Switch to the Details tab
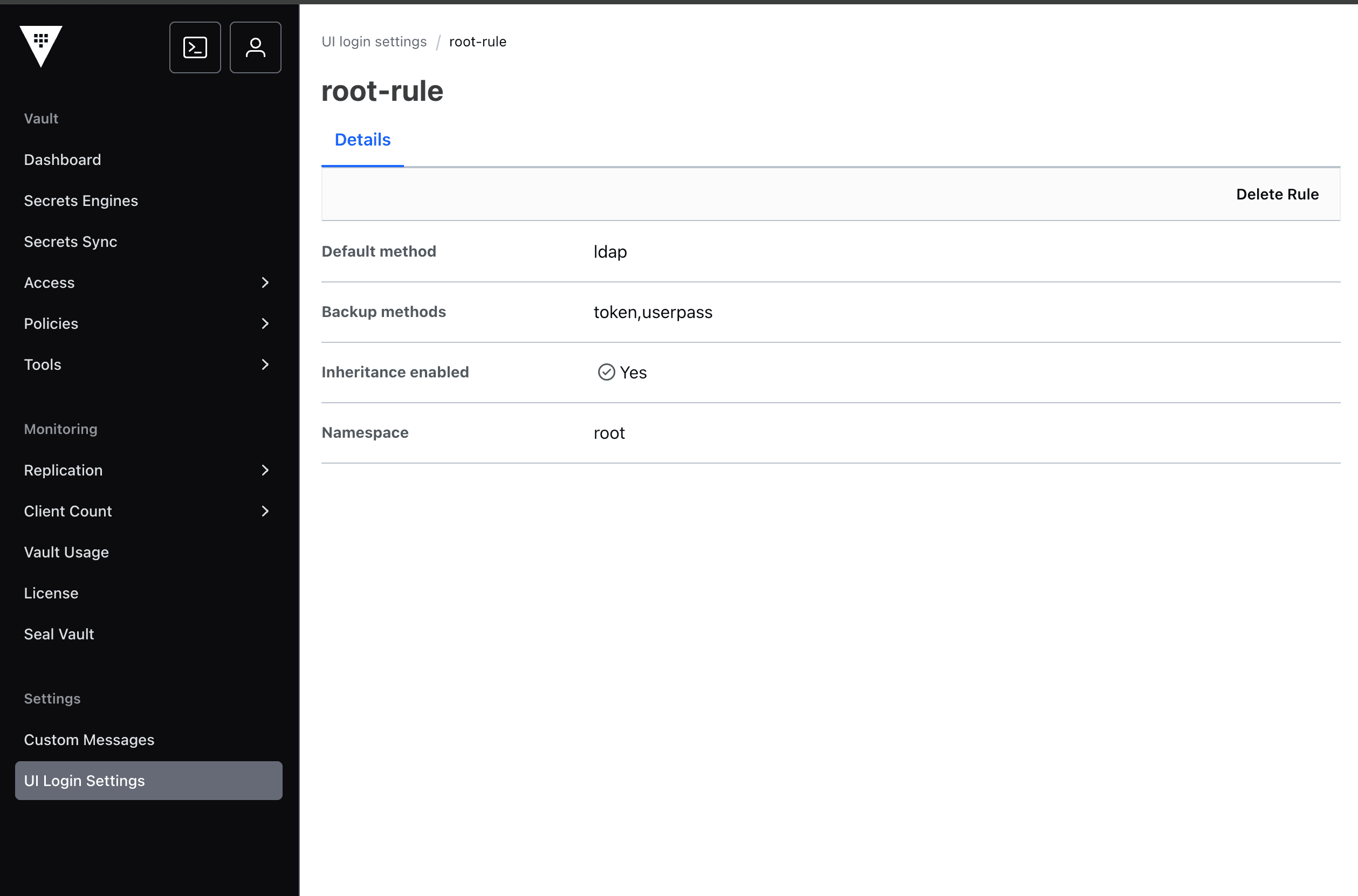The height and width of the screenshot is (896, 1358). click(362, 140)
